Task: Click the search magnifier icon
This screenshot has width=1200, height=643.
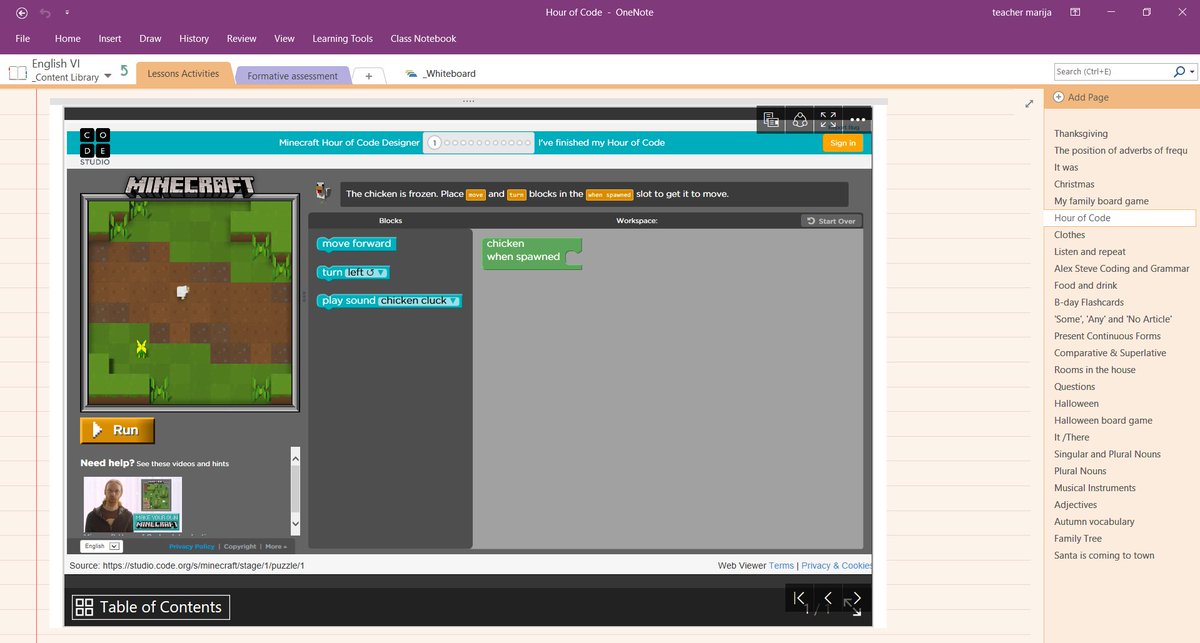Action: (1179, 71)
